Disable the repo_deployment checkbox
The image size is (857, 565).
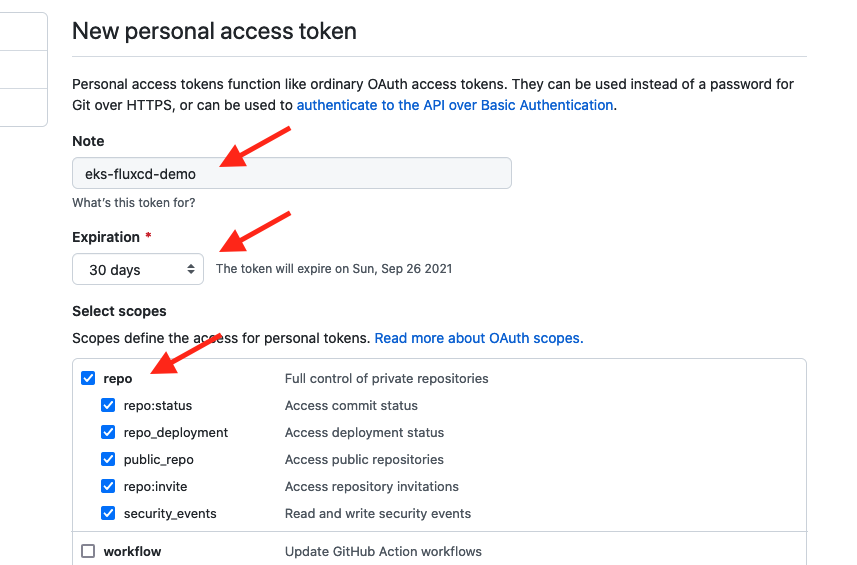108,433
